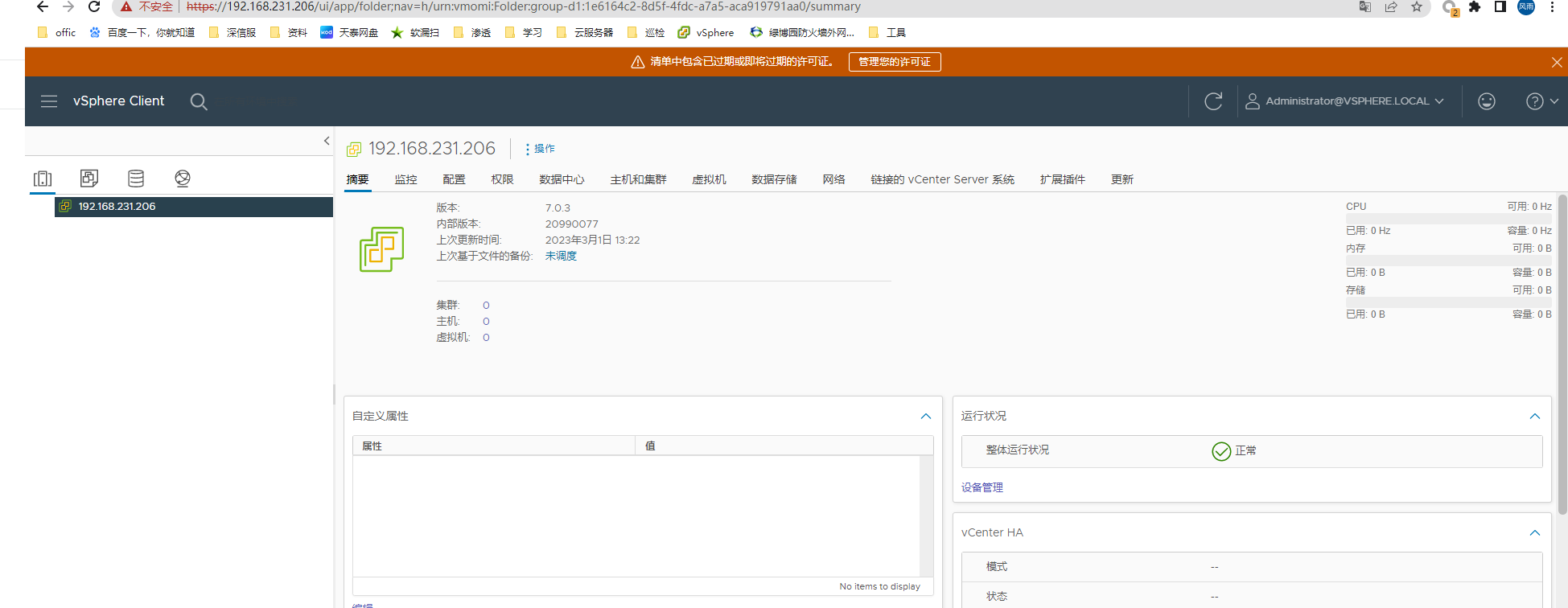Viewport: 1568px width, 608px height.
Task: Go forward in the browser
Action: point(68,6)
